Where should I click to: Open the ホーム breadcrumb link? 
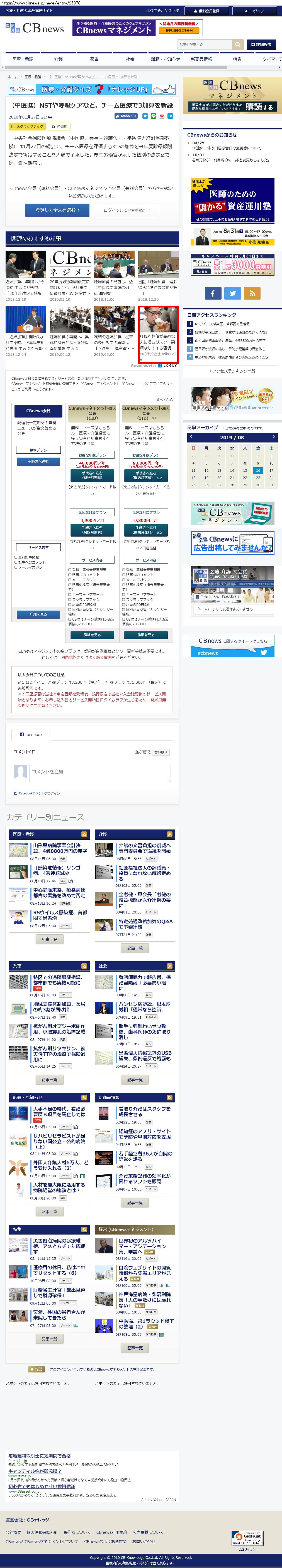(x=12, y=77)
